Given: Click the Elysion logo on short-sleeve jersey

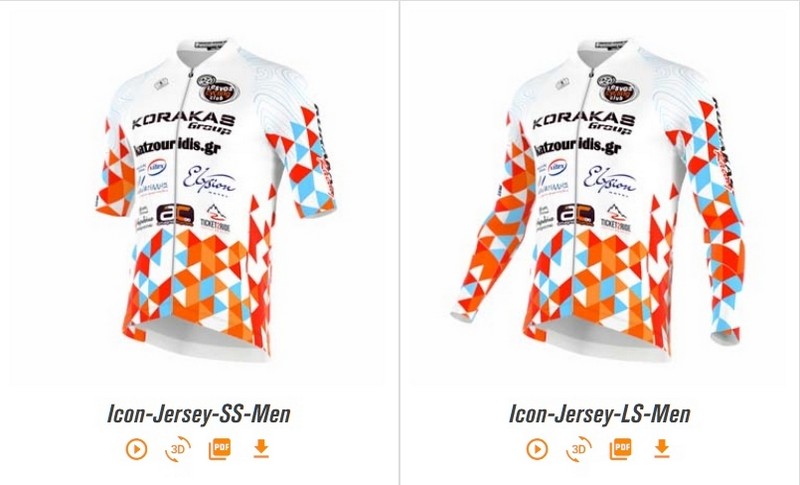Looking at the screenshot, I should [210, 181].
